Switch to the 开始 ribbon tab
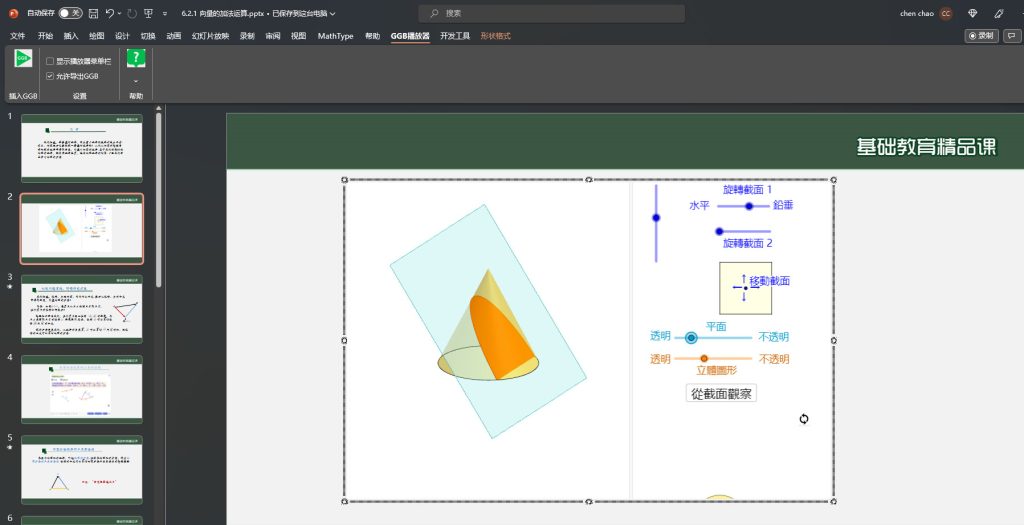This screenshot has height=525, width=1024. coord(45,36)
